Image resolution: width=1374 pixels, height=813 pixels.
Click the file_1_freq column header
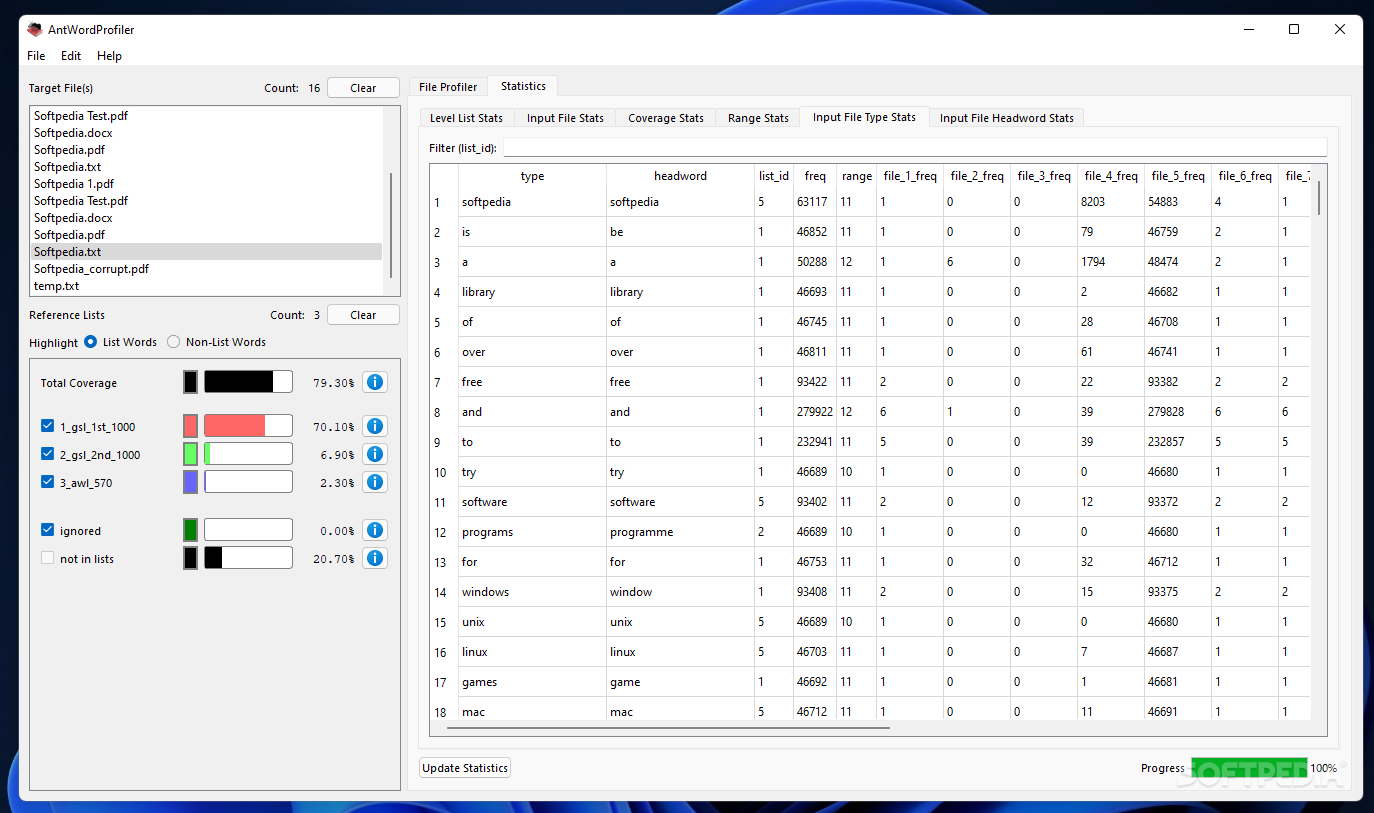pos(910,176)
